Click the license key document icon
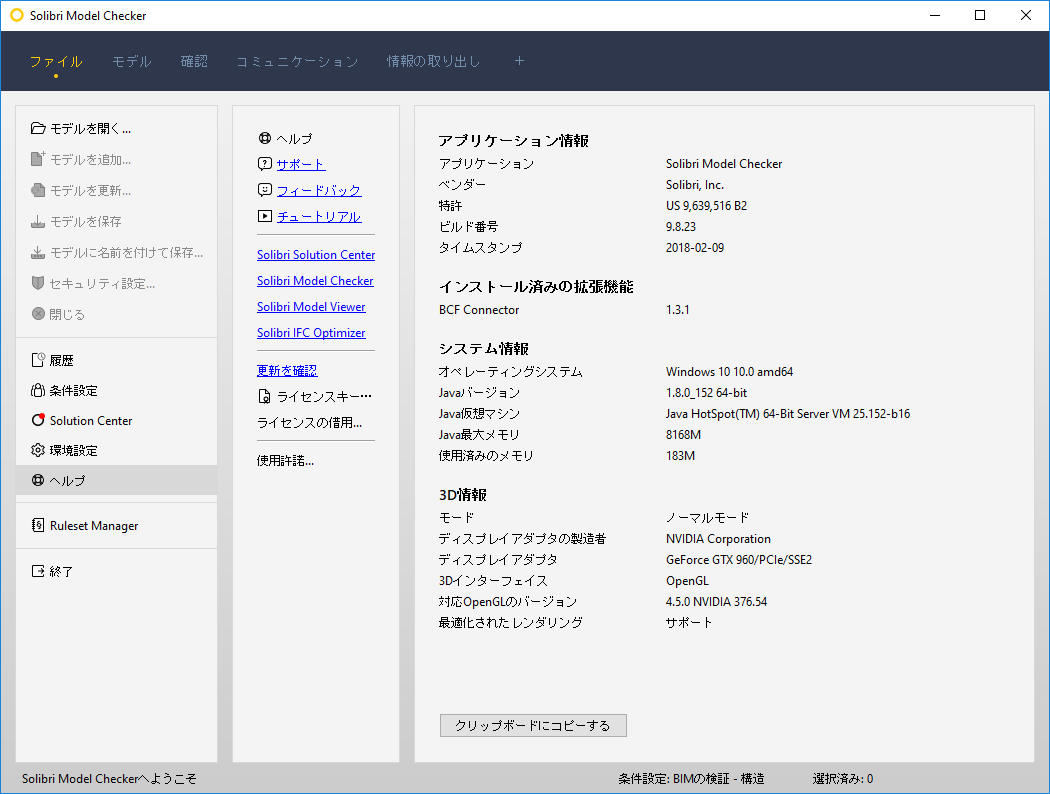Image resolution: width=1050 pixels, height=794 pixels. (x=265, y=396)
